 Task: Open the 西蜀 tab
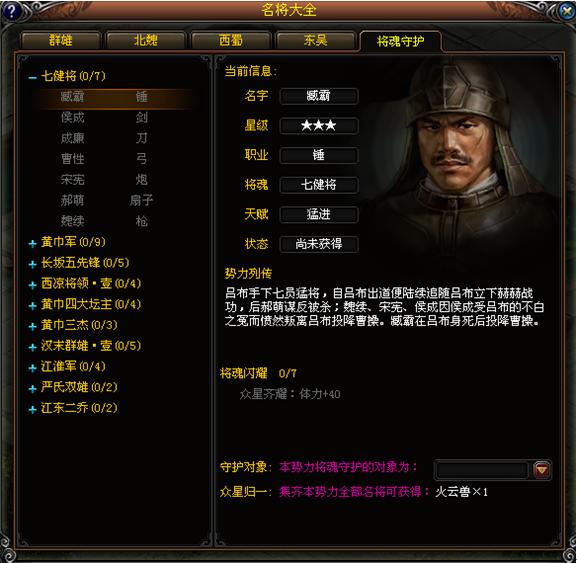pyautogui.click(x=231, y=40)
